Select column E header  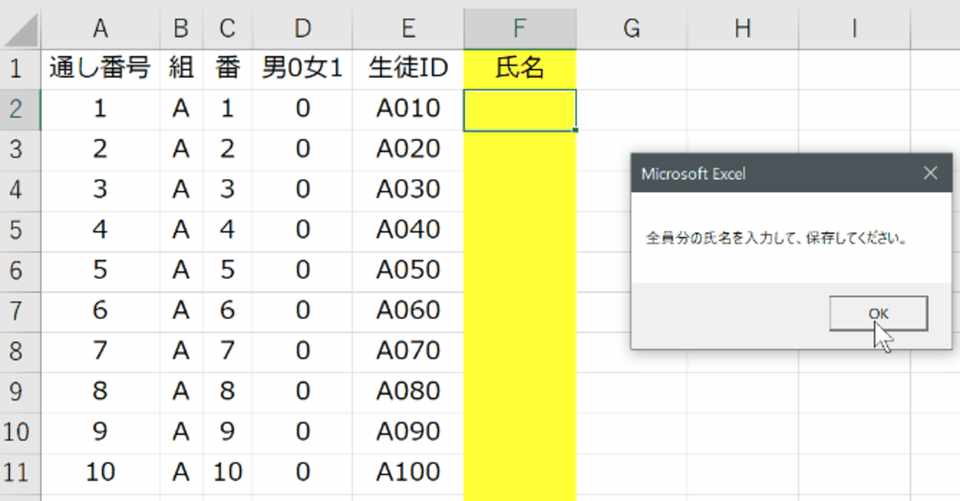click(x=408, y=29)
